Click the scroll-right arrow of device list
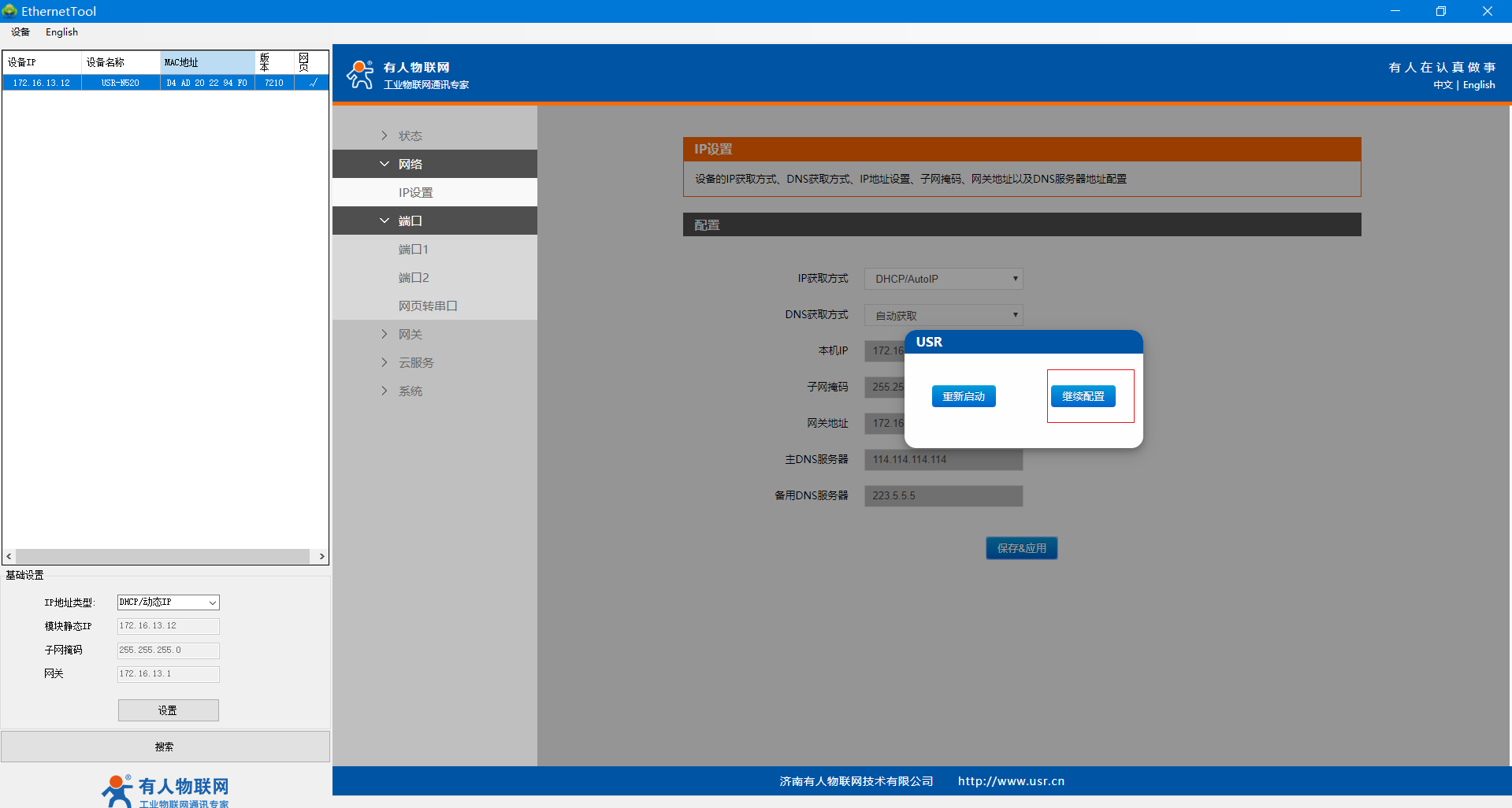 click(321, 556)
